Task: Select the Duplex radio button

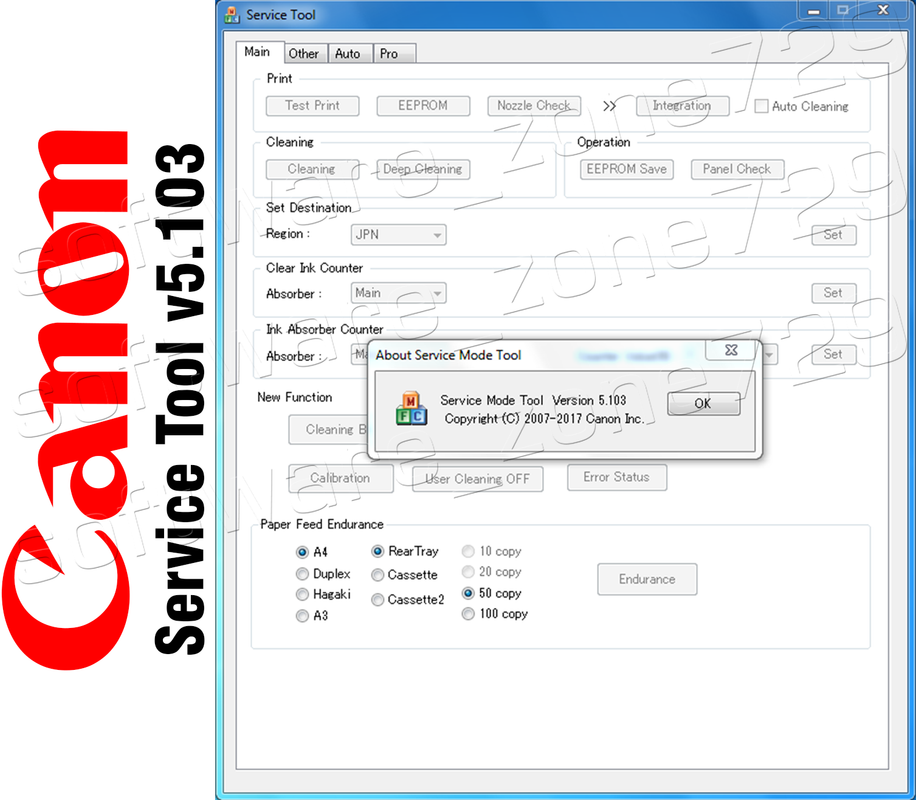Action: point(302,574)
